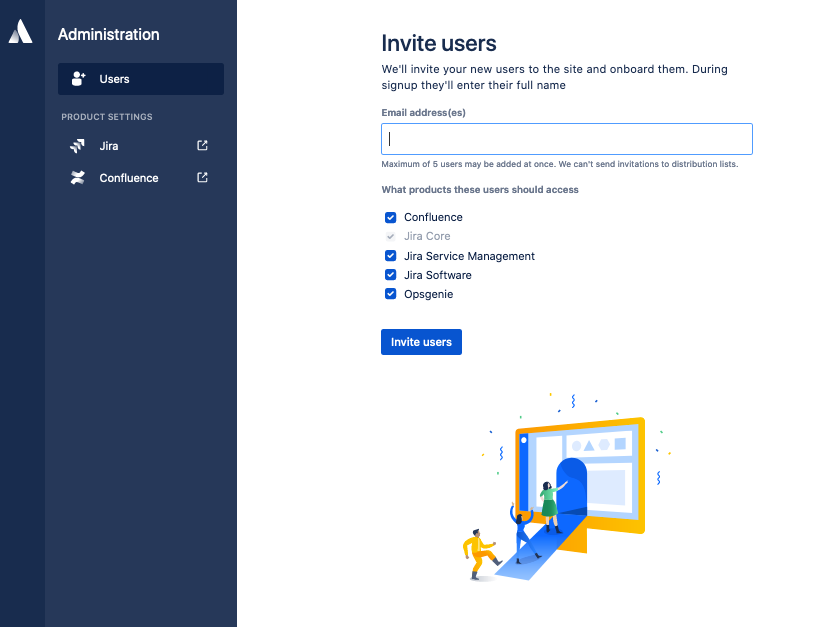Screen dimensions: 827x627
Task: Open Confluence settings via external link icon
Action: tap(202, 177)
